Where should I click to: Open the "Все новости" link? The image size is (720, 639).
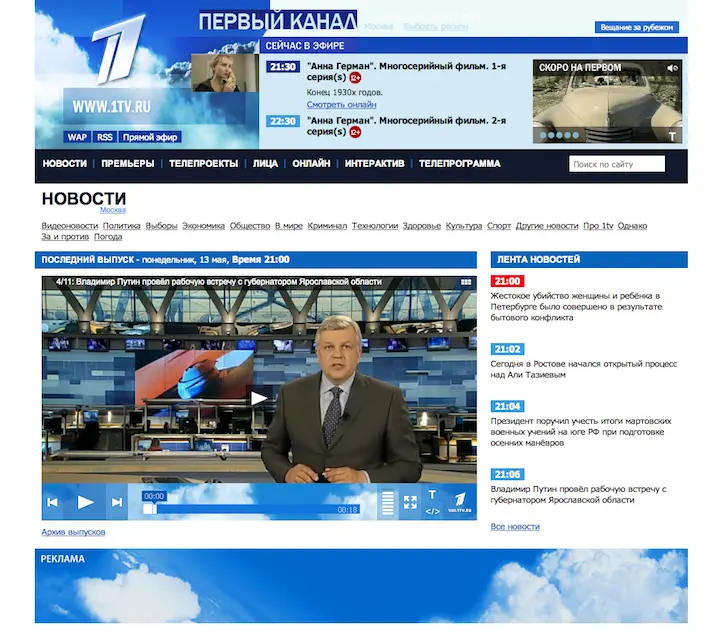tap(515, 527)
